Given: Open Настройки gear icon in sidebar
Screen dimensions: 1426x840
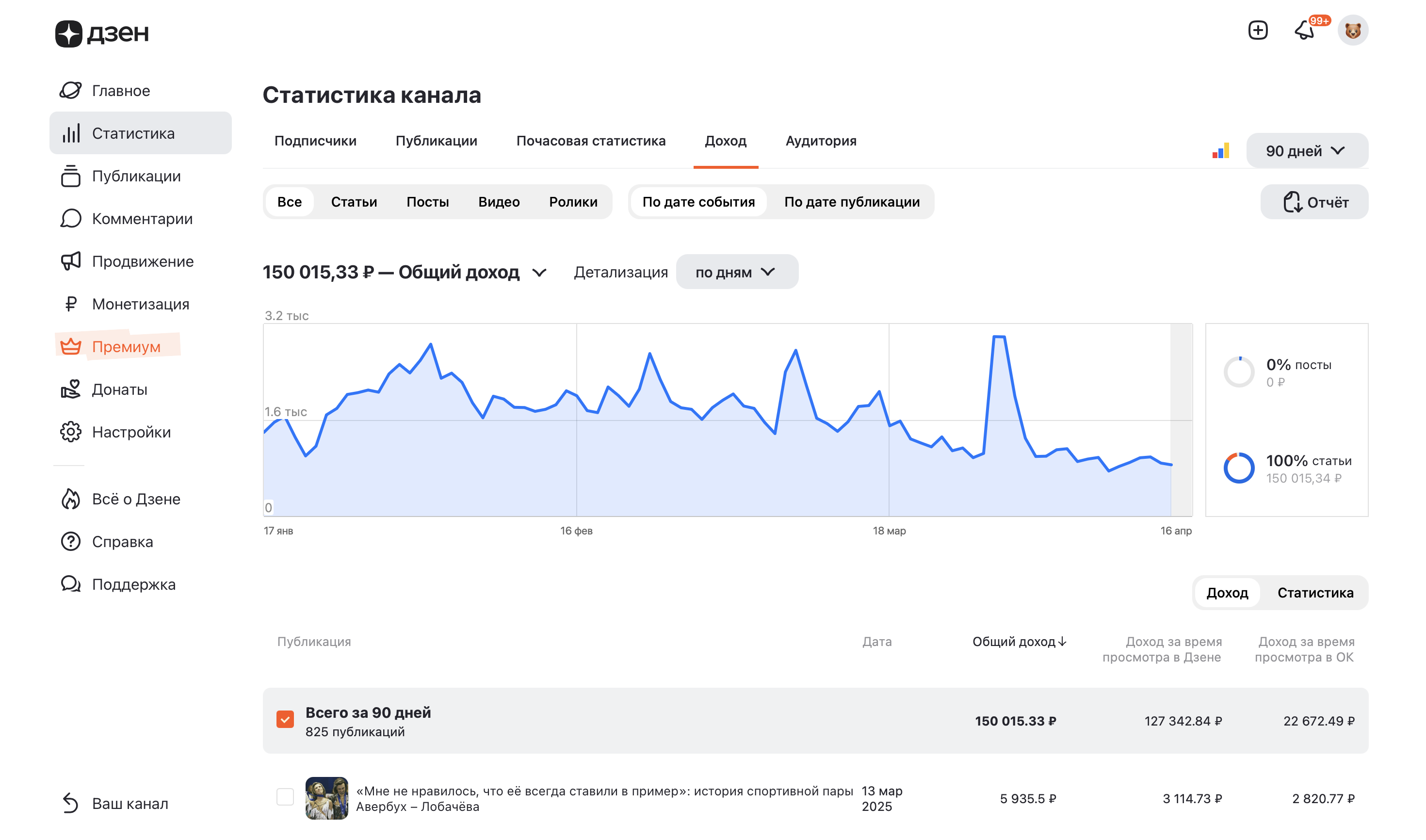Looking at the screenshot, I should (x=71, y=432).
